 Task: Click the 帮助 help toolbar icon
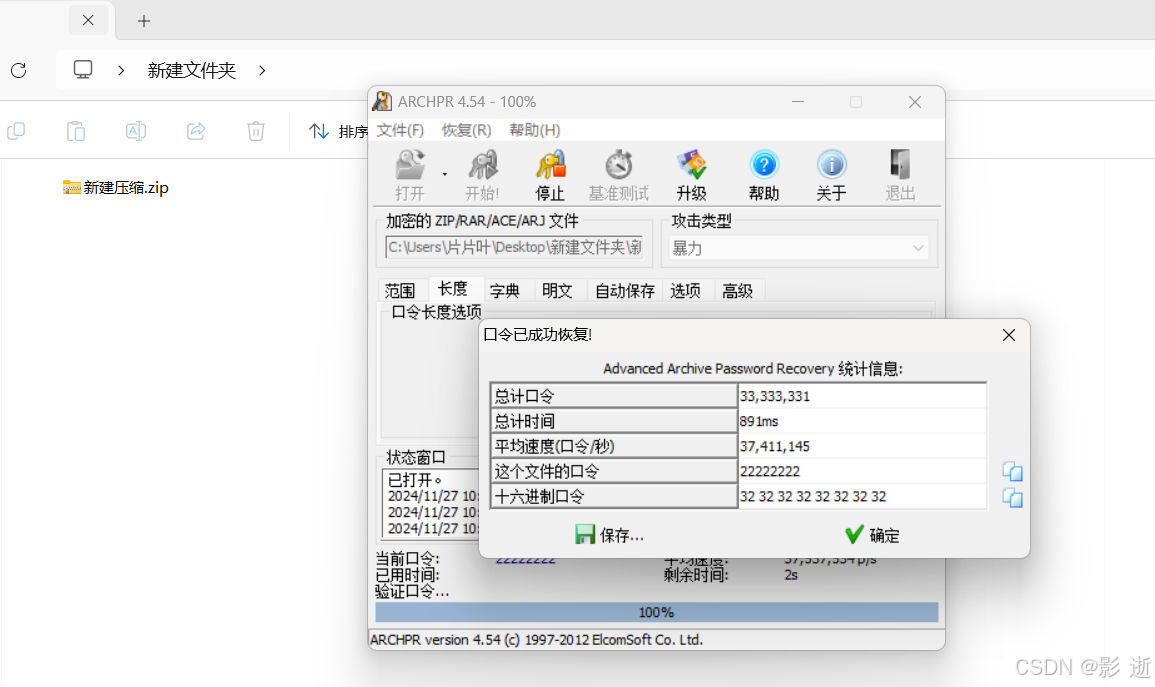764,175
